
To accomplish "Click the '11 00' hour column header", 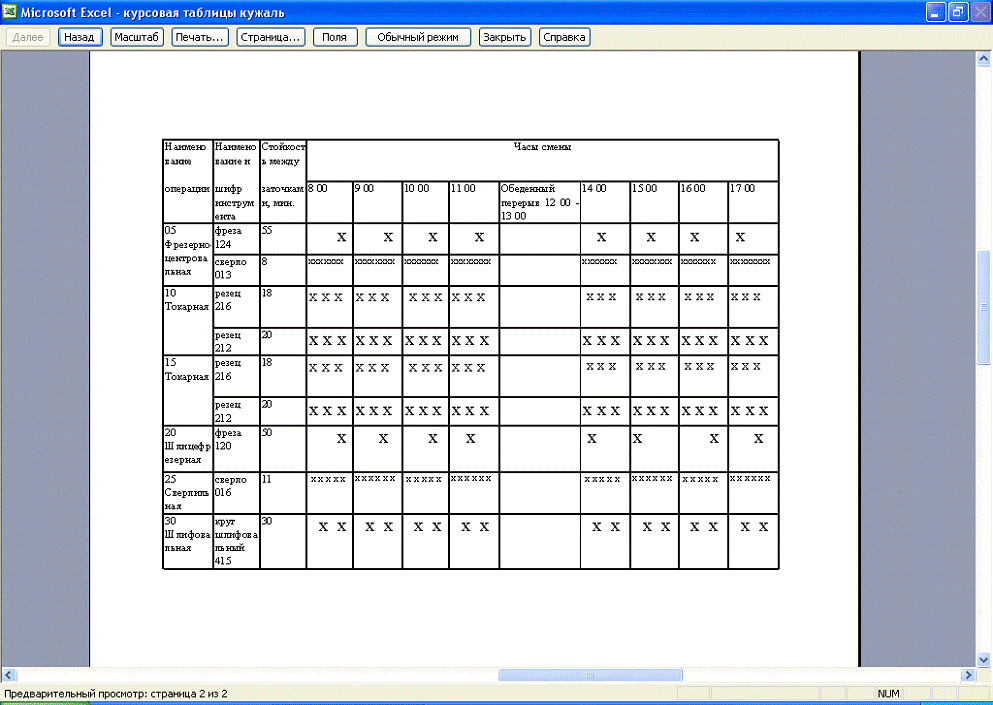I will pos(474,202).
